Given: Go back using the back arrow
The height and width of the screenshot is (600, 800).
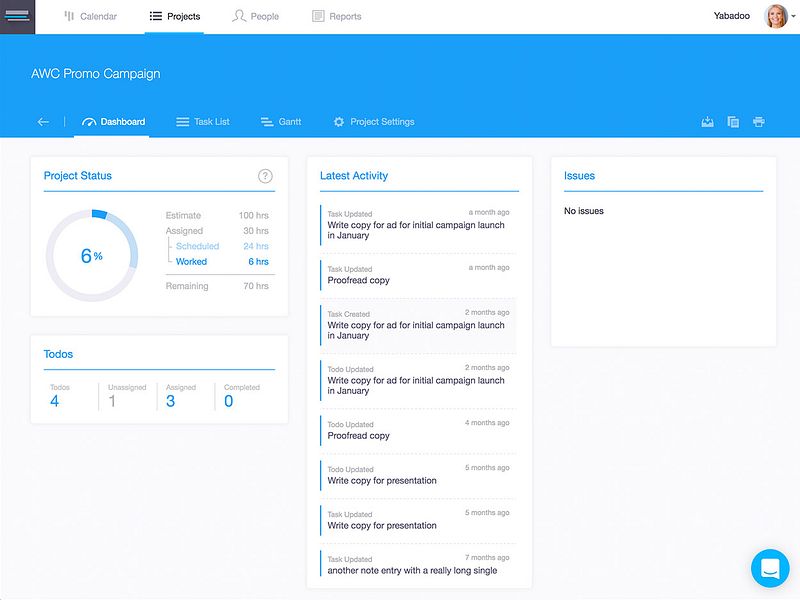Looking at the screenshot, I should [41, 120].
